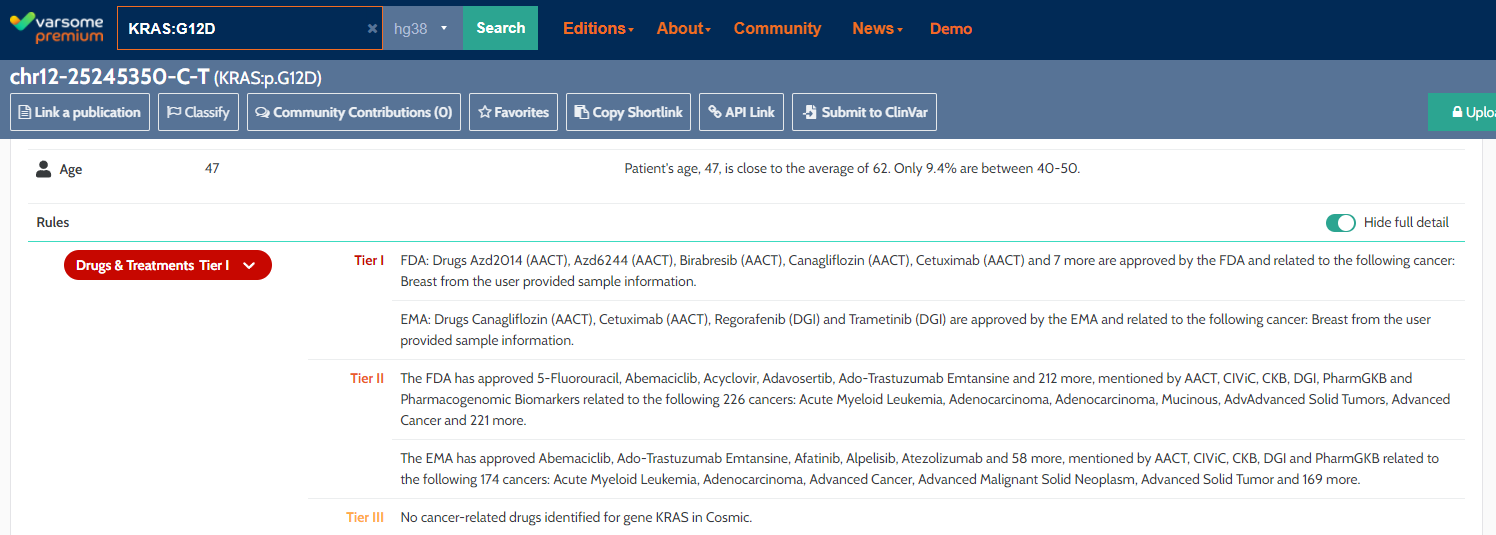1496x535 pixels.
Task: Click the patient's age average description text
Action: click(x=852, y=168)
